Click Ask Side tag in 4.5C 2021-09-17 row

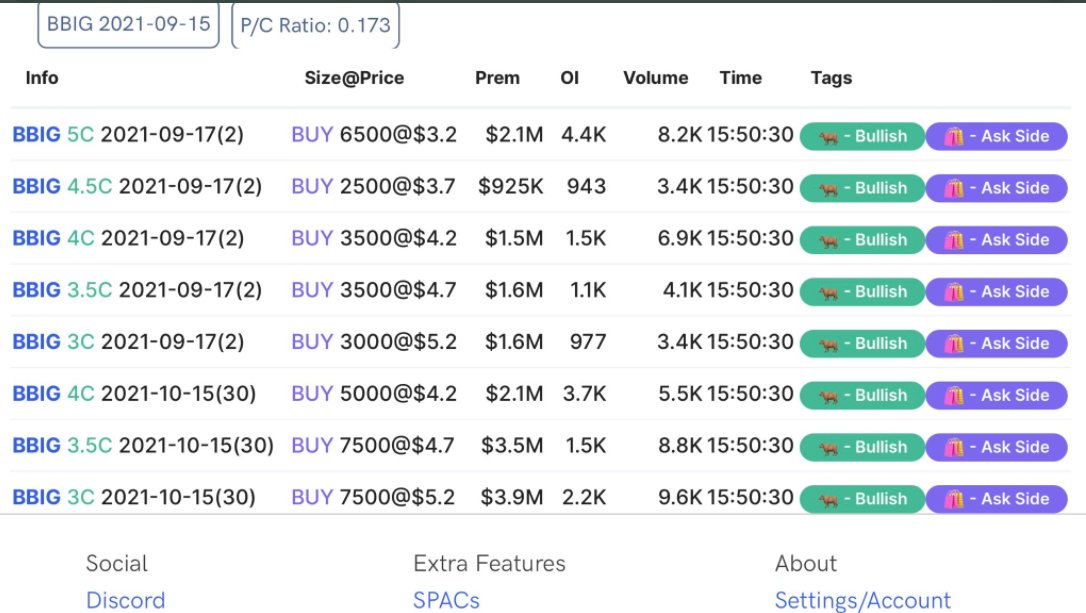point(997,188)
